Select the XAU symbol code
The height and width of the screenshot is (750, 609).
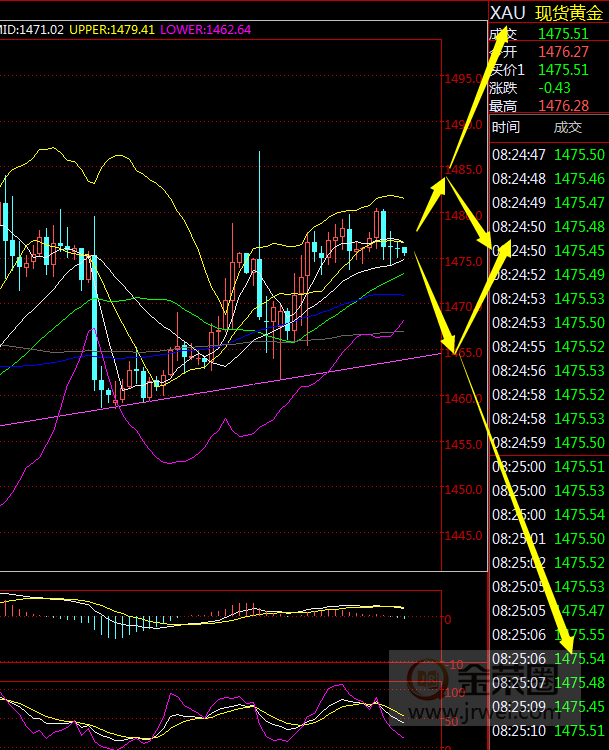tap(507, 13)
